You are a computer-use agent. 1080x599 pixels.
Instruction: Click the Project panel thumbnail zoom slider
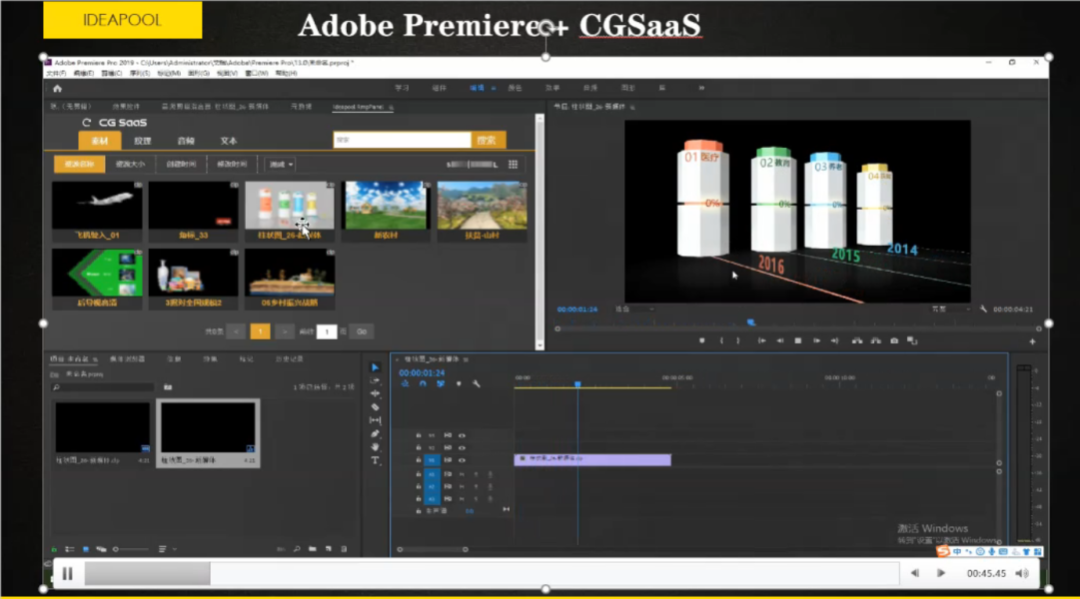pyautogui.click(x=131, y=549)
